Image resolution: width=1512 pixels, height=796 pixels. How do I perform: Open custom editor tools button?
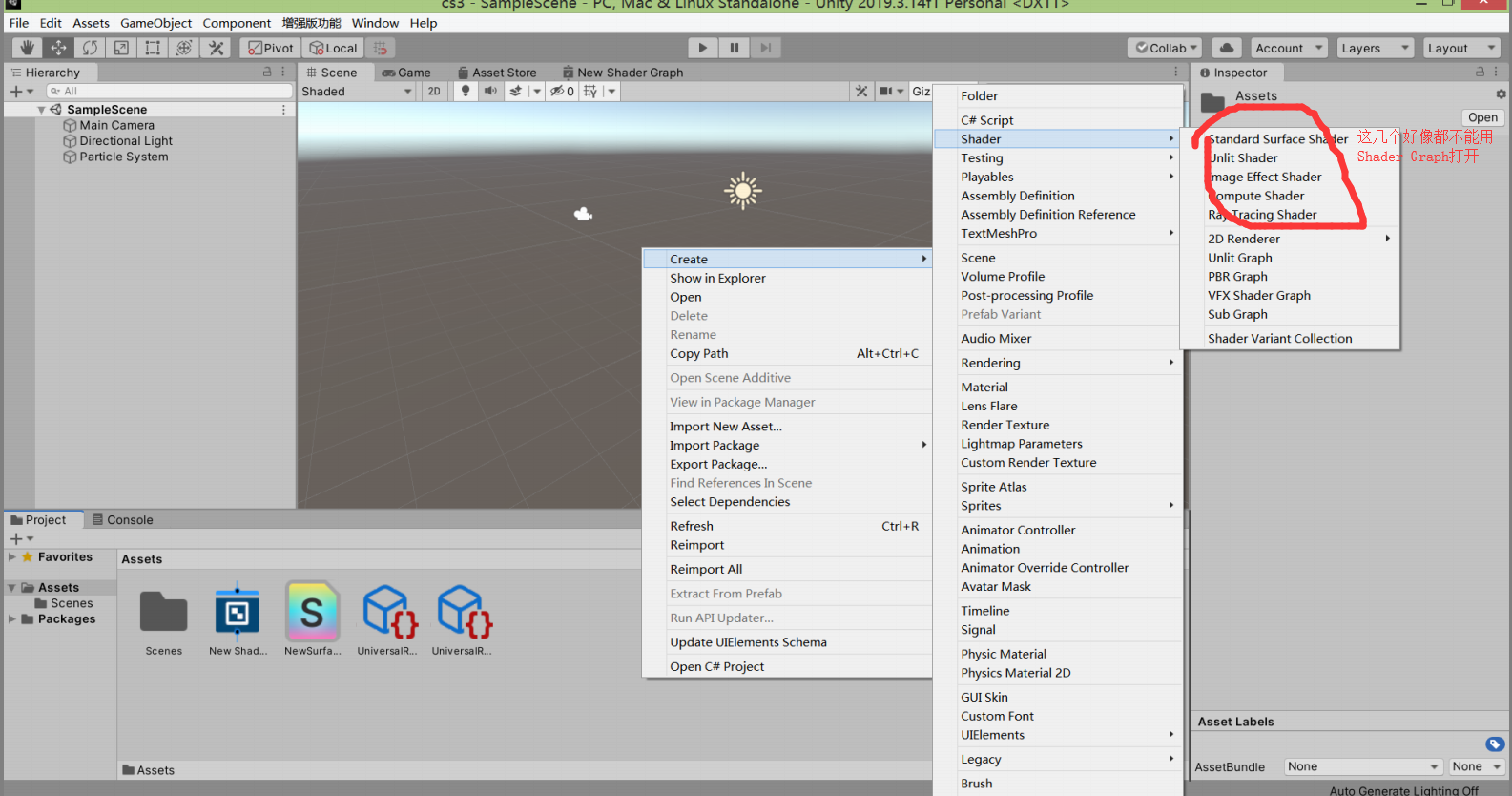pos(217,48)
